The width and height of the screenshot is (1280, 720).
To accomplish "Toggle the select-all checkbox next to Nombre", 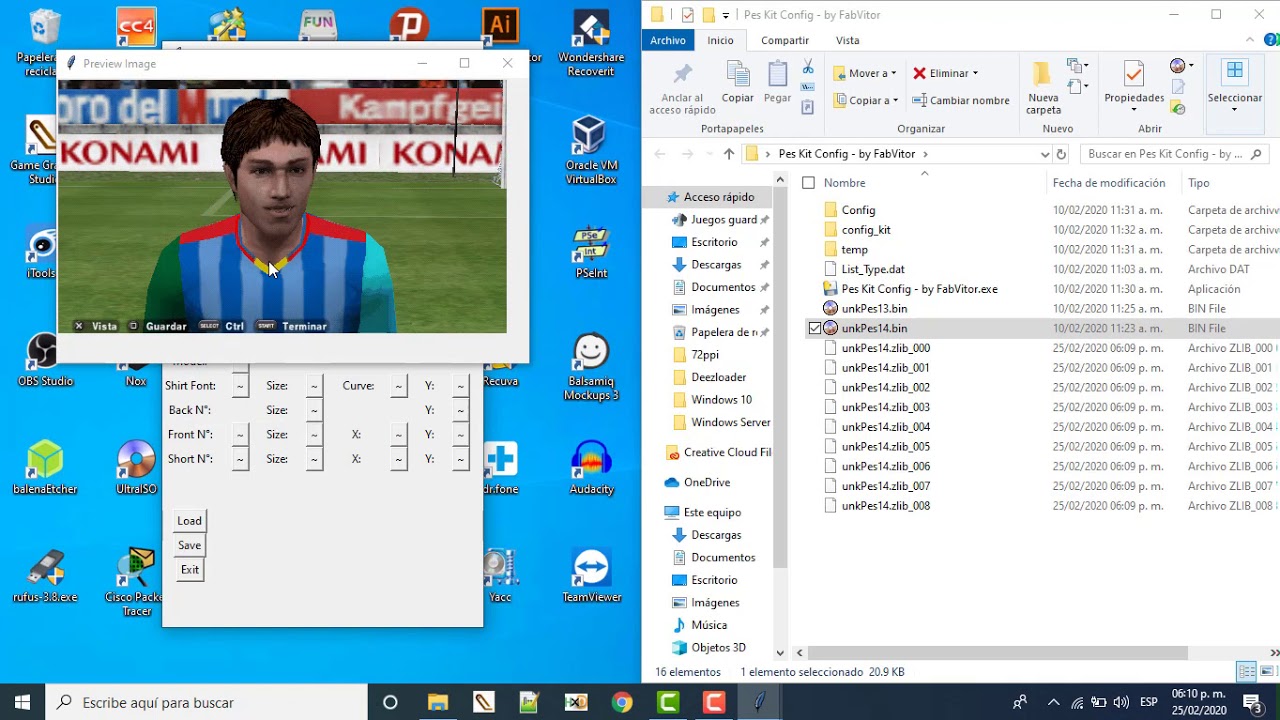I will point(808,183).
